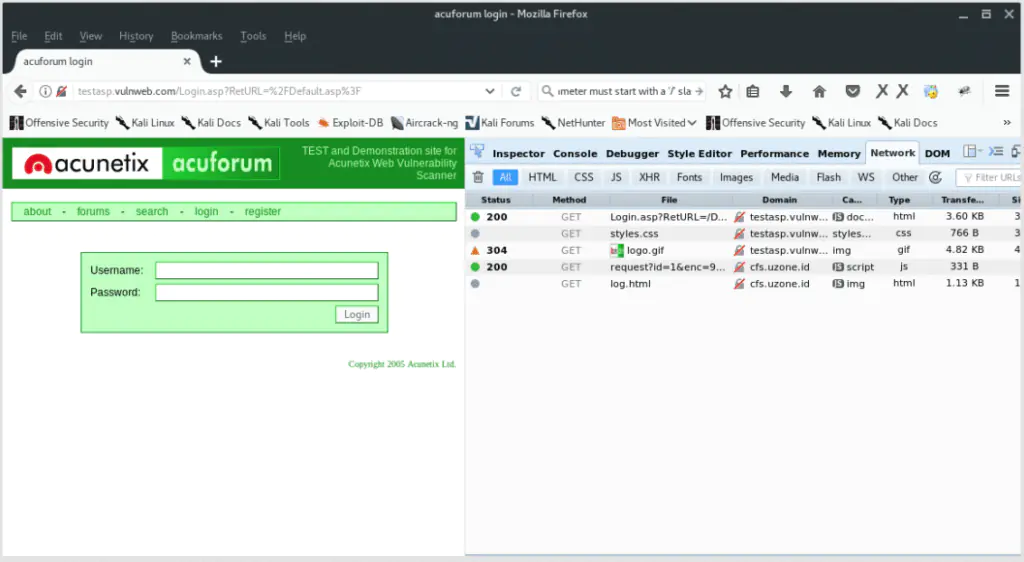Clear network requests with the trash icon
Image resolution: width=1024 pixels, height=562 pixels.
pos(478,177)
